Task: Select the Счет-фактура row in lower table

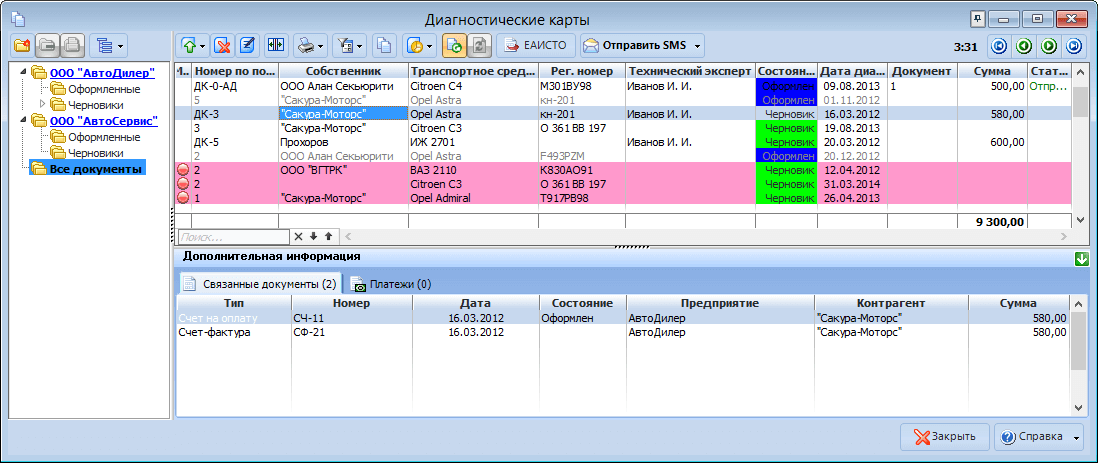Action: (623, 332)
